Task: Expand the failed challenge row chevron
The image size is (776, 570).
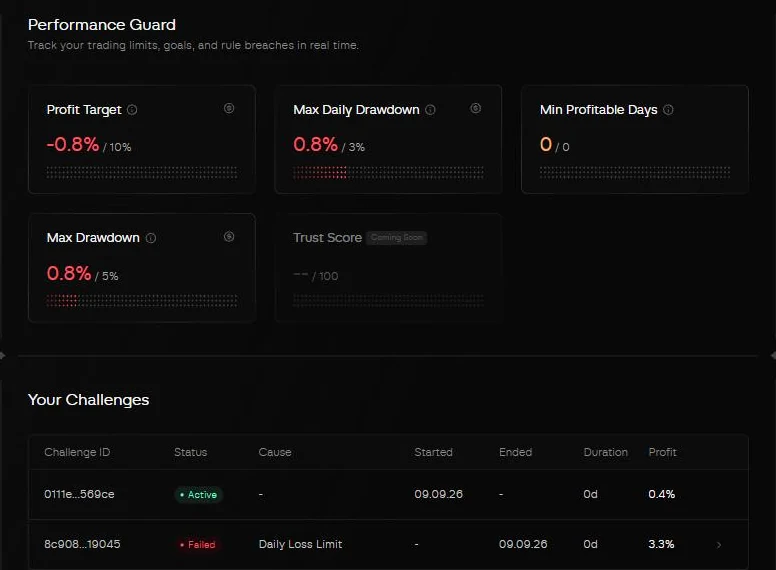Action: [x=719, y=545]
